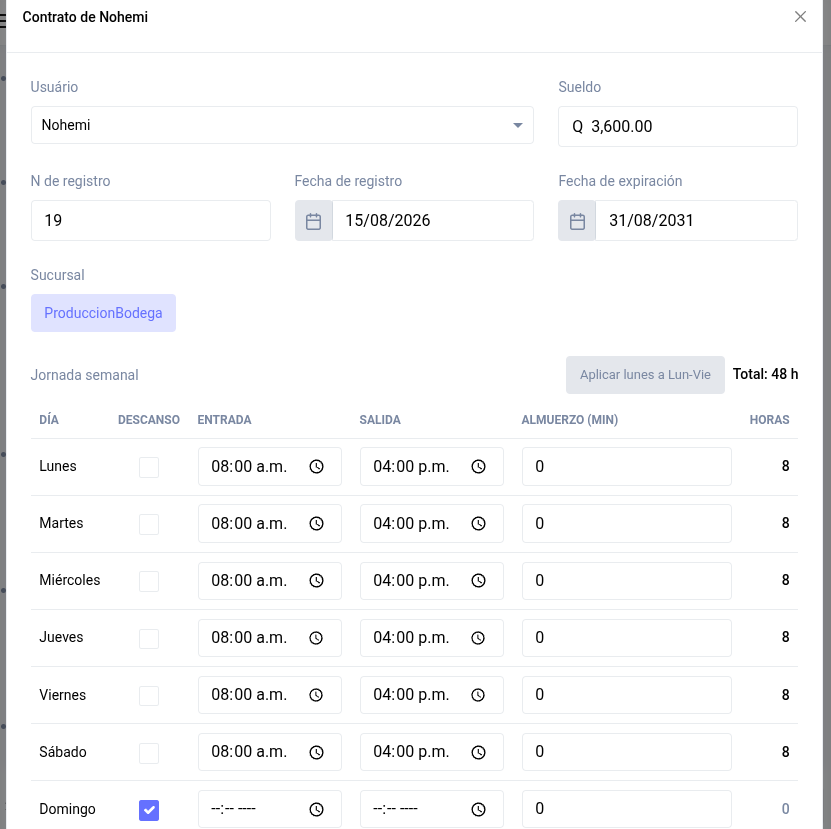Click the 'Jornada semanal' label
This screenshot has height=829, width=831.
[84, 375]
